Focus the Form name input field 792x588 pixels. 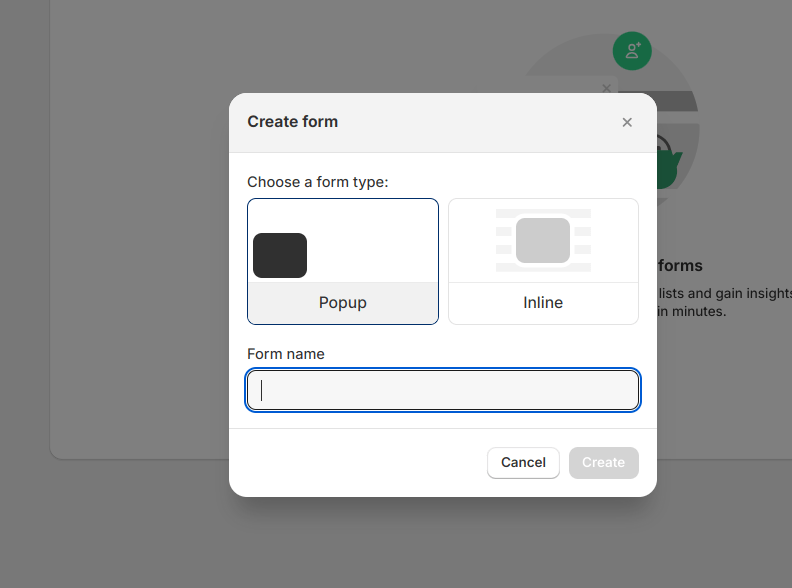443,390
